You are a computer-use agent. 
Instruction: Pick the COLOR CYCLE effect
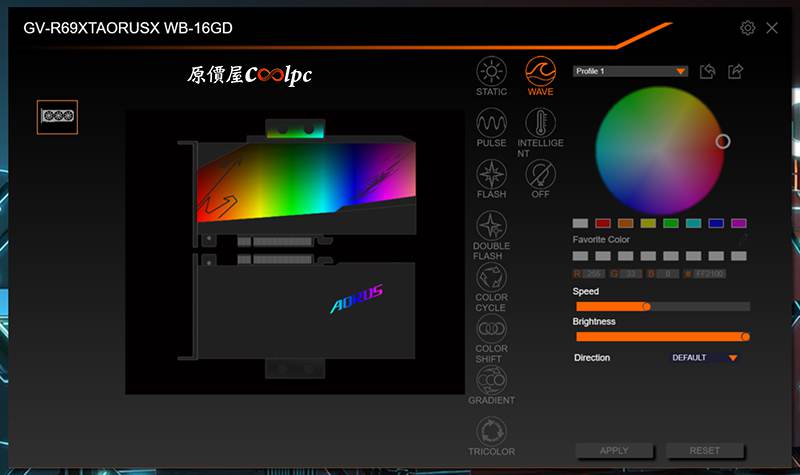(x=491, y=277)
